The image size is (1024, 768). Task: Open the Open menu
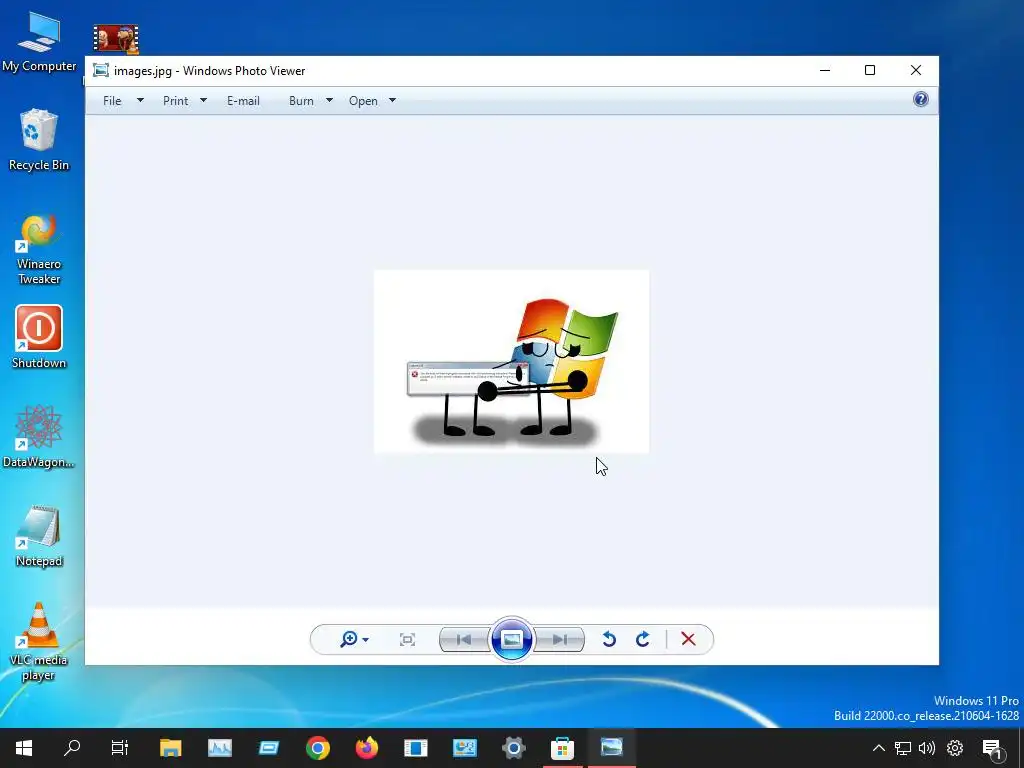click(363, 101)
